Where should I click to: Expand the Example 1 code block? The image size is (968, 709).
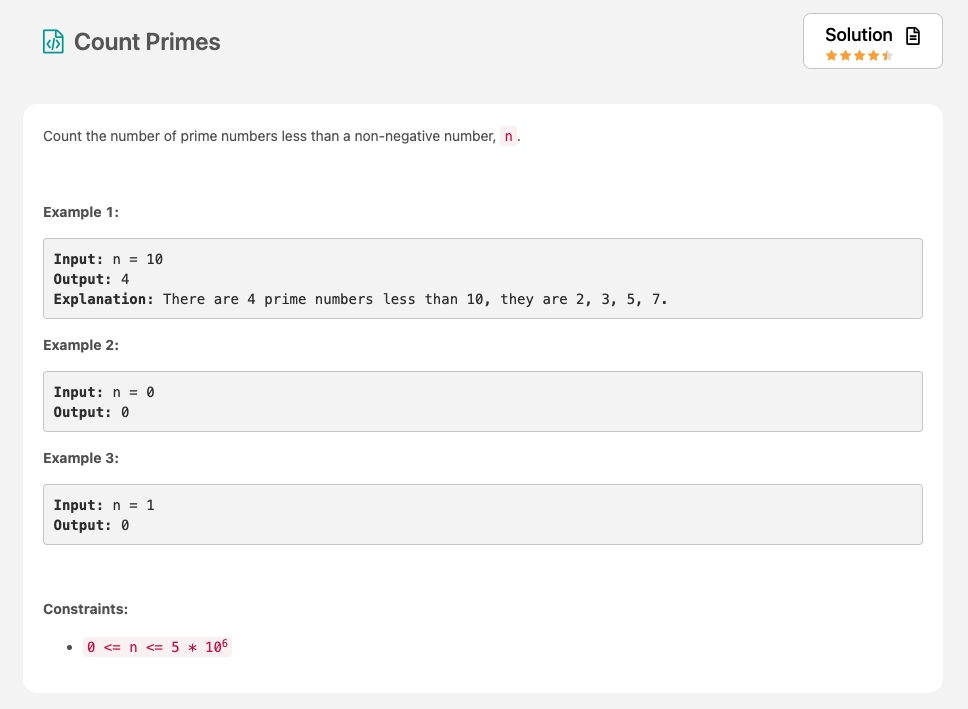(483, 278)
